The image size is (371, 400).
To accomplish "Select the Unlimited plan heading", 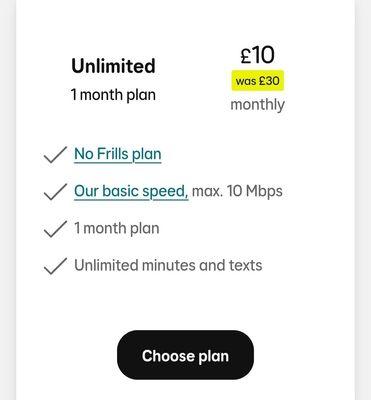I will pos(113,66).
